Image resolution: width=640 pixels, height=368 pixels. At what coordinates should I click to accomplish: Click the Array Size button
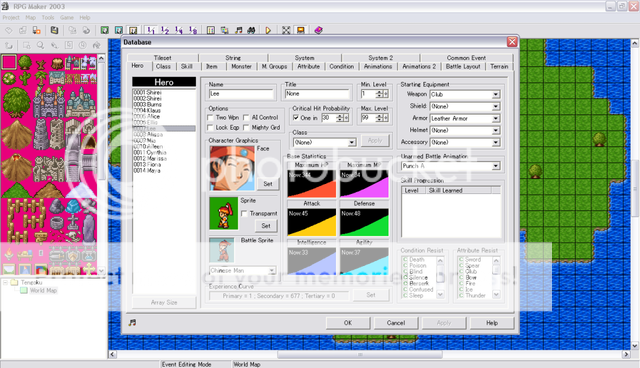164,302
